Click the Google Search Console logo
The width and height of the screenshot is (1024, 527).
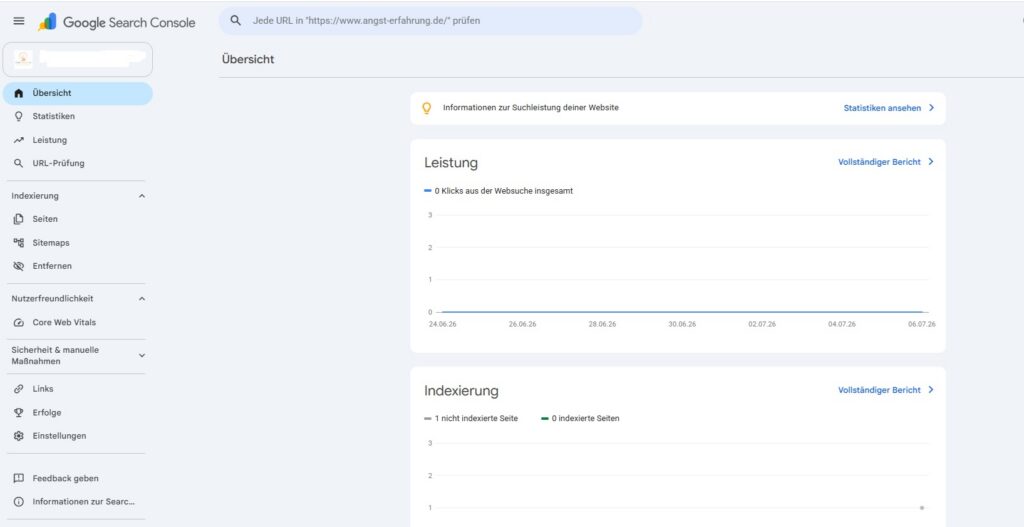(x=116, y=22)
